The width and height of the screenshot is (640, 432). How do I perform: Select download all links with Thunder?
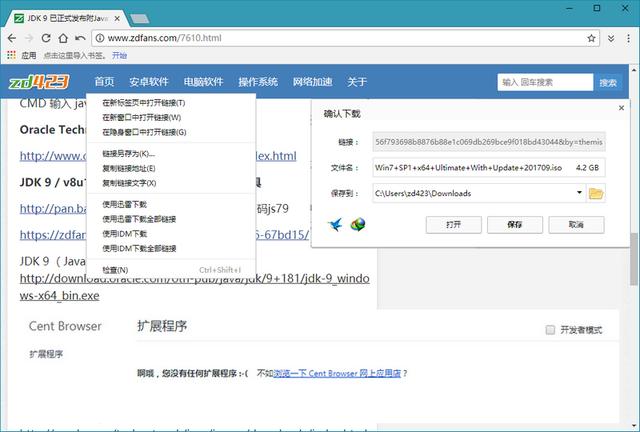pyautogui.click(x=171, y=219)
